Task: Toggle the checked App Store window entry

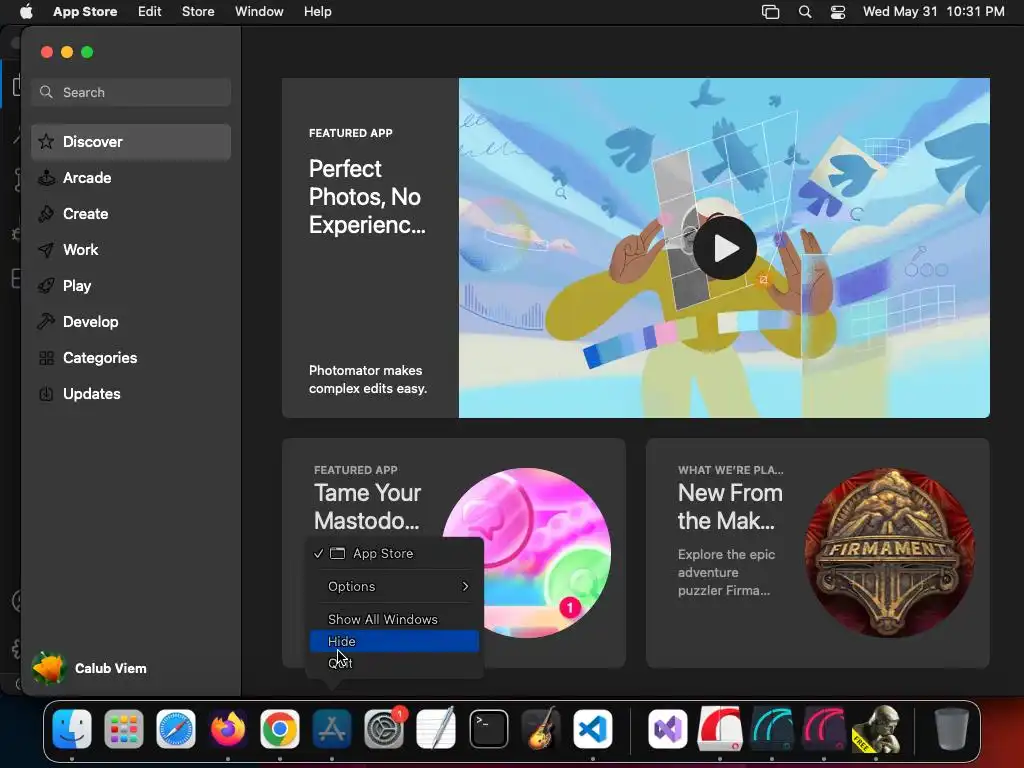Action: [x=394, y=553]
